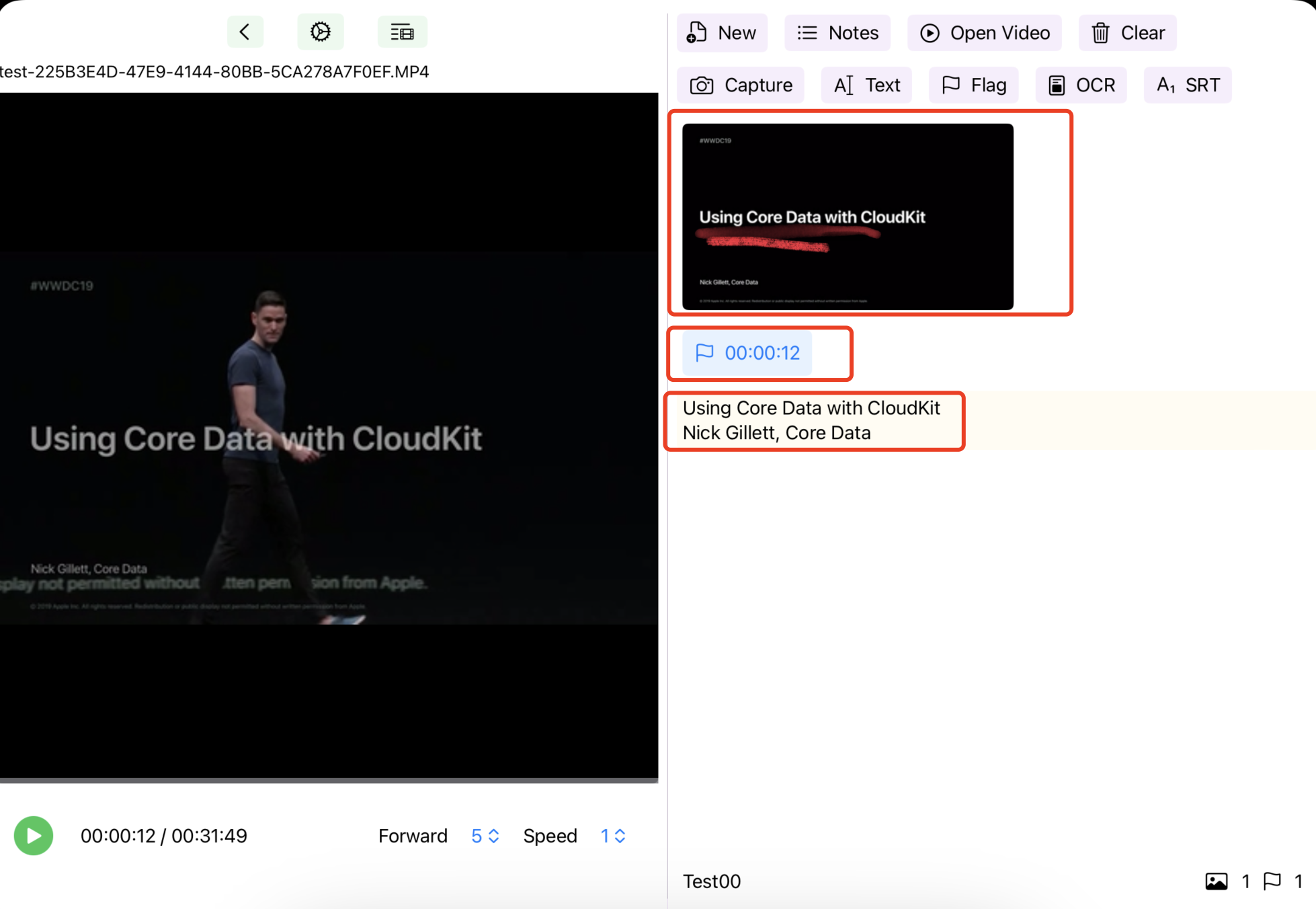This screenshot has height=909, width=1316.
Task: Open the Notes list
Action: coord(837,32)
